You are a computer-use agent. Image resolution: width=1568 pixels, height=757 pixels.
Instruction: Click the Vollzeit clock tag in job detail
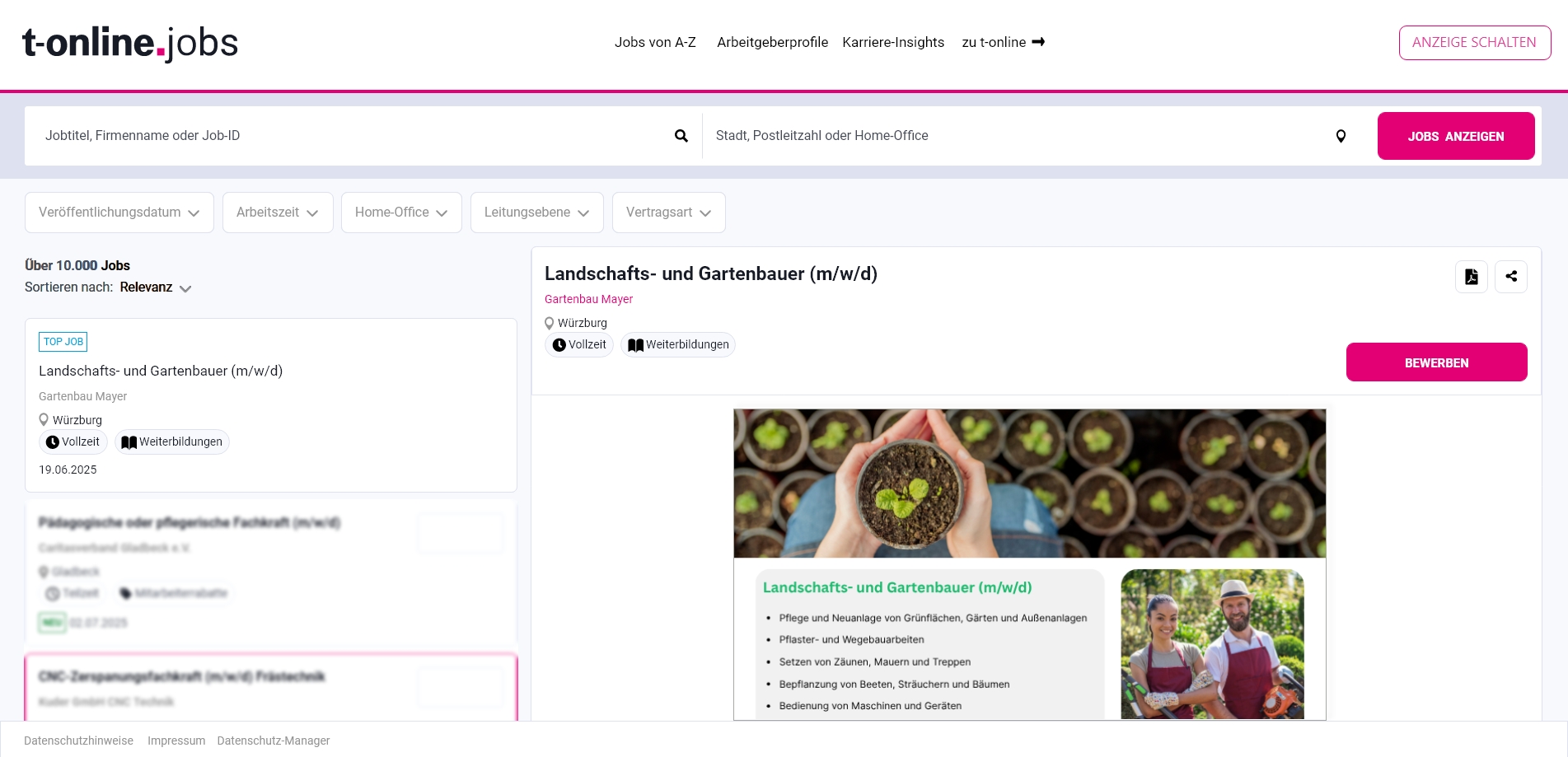pyautogui.click(x=579, y=344)
